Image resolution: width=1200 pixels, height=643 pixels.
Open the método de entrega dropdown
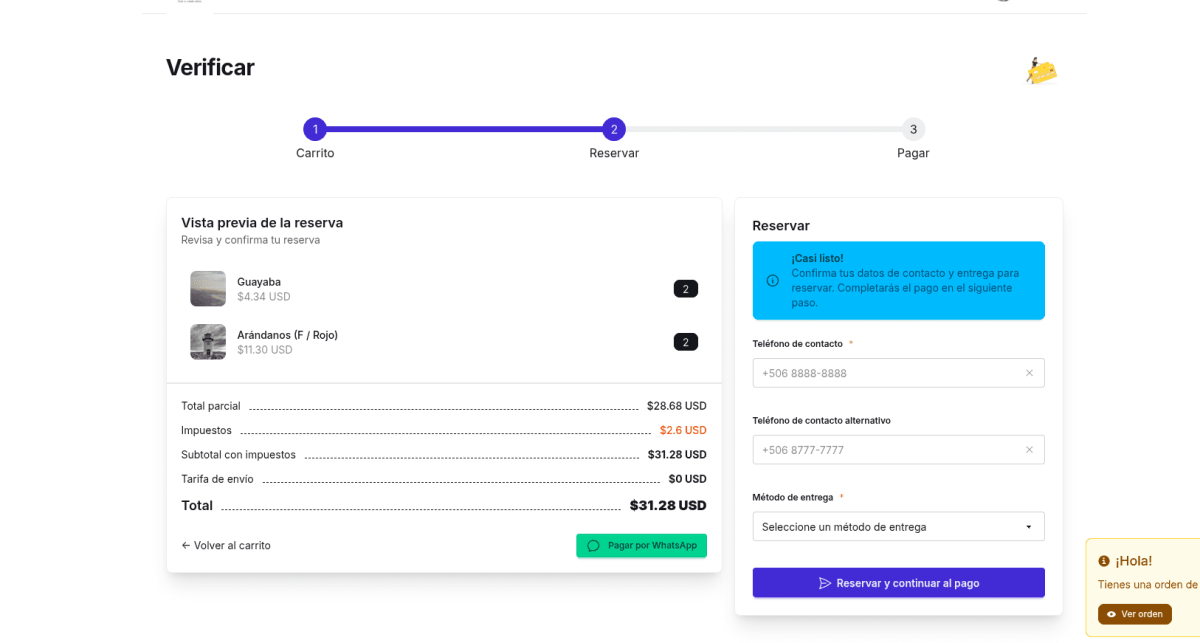pyautogui.click(x=898, y=526)
